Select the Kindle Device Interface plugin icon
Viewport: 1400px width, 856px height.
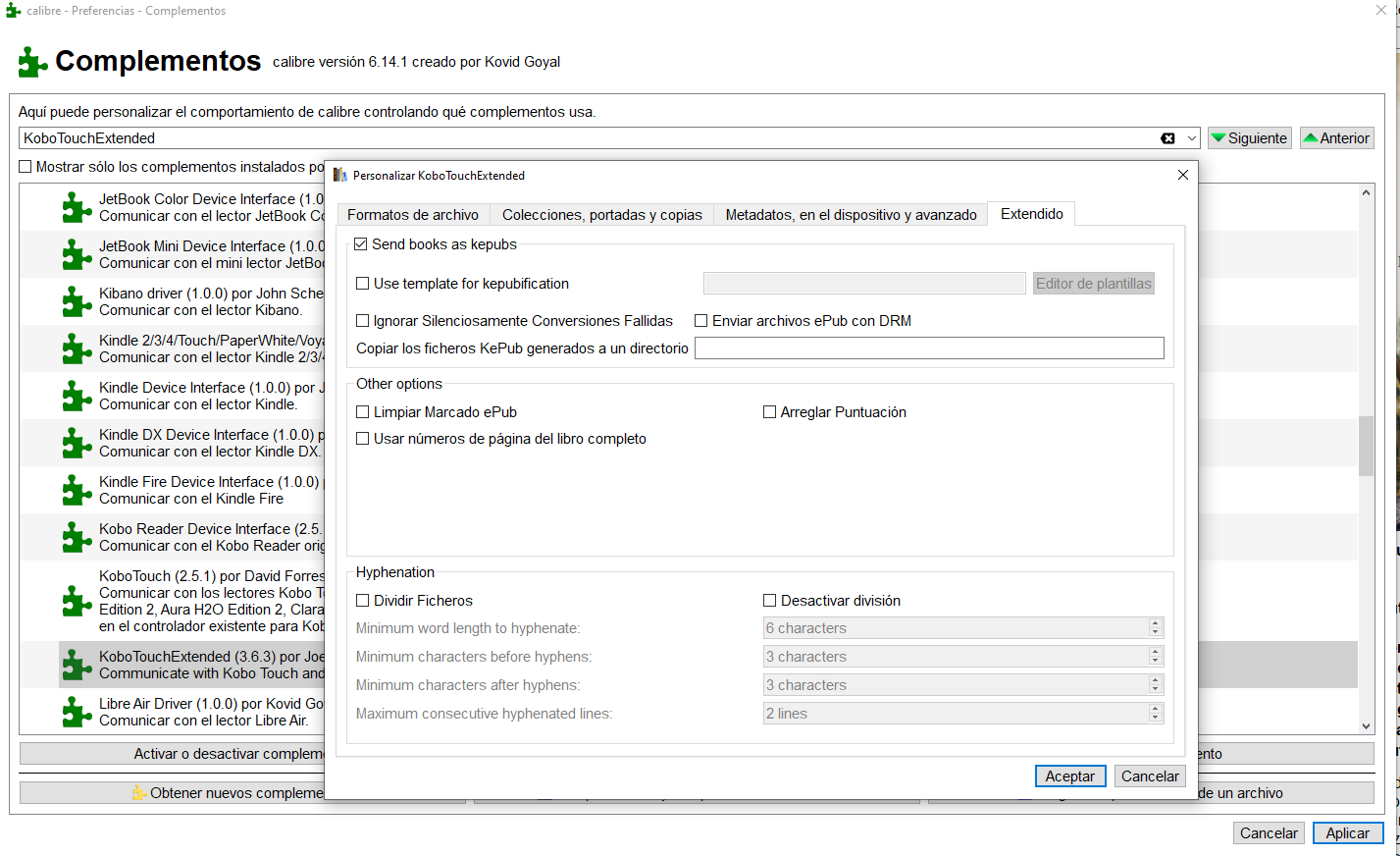[x=77, y=396]
